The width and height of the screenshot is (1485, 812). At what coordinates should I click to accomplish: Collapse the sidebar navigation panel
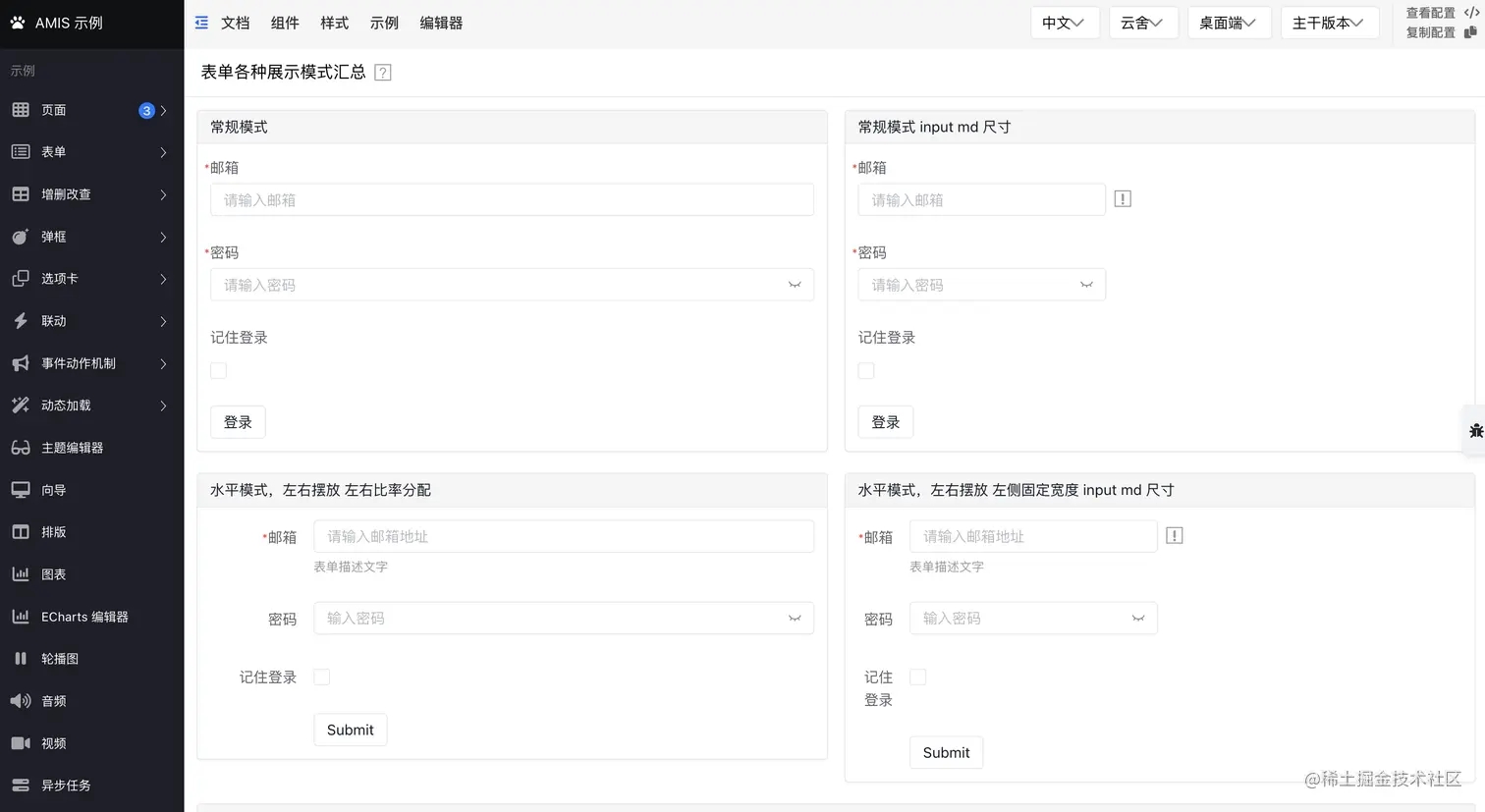pyautogui.click(x=201, y=22)
